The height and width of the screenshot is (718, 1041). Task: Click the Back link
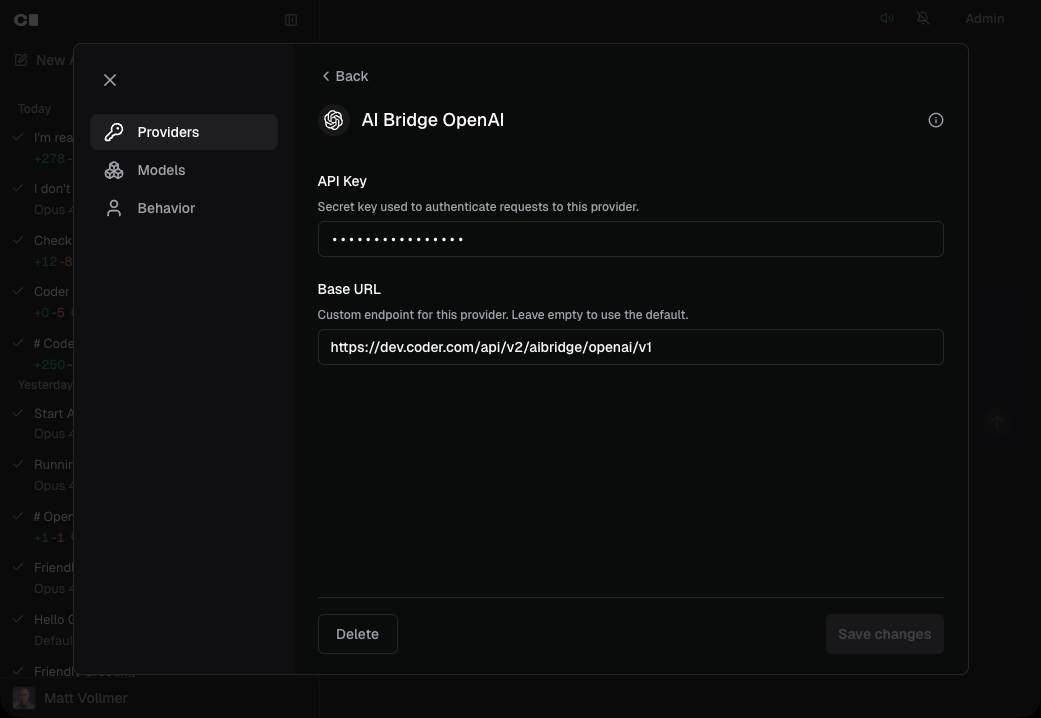coord(344,76)
